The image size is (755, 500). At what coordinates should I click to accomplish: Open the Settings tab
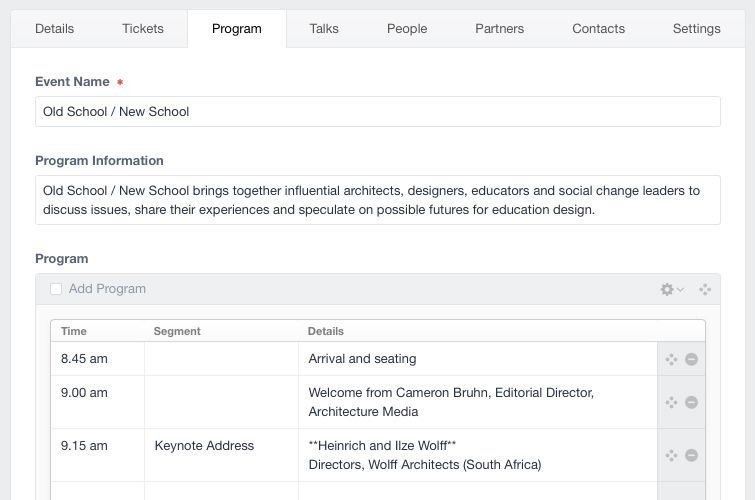click(x=696, y=29)
